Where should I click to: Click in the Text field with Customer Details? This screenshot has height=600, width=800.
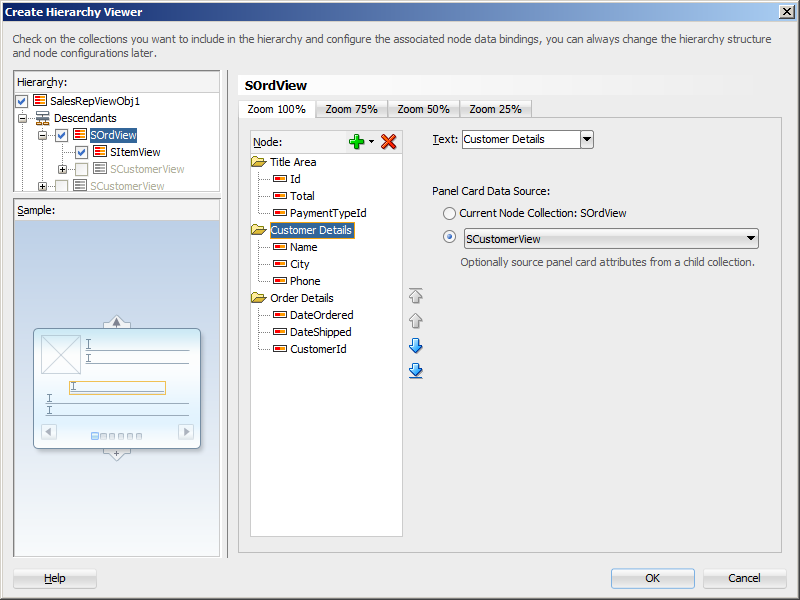click(x=521, y=139)
